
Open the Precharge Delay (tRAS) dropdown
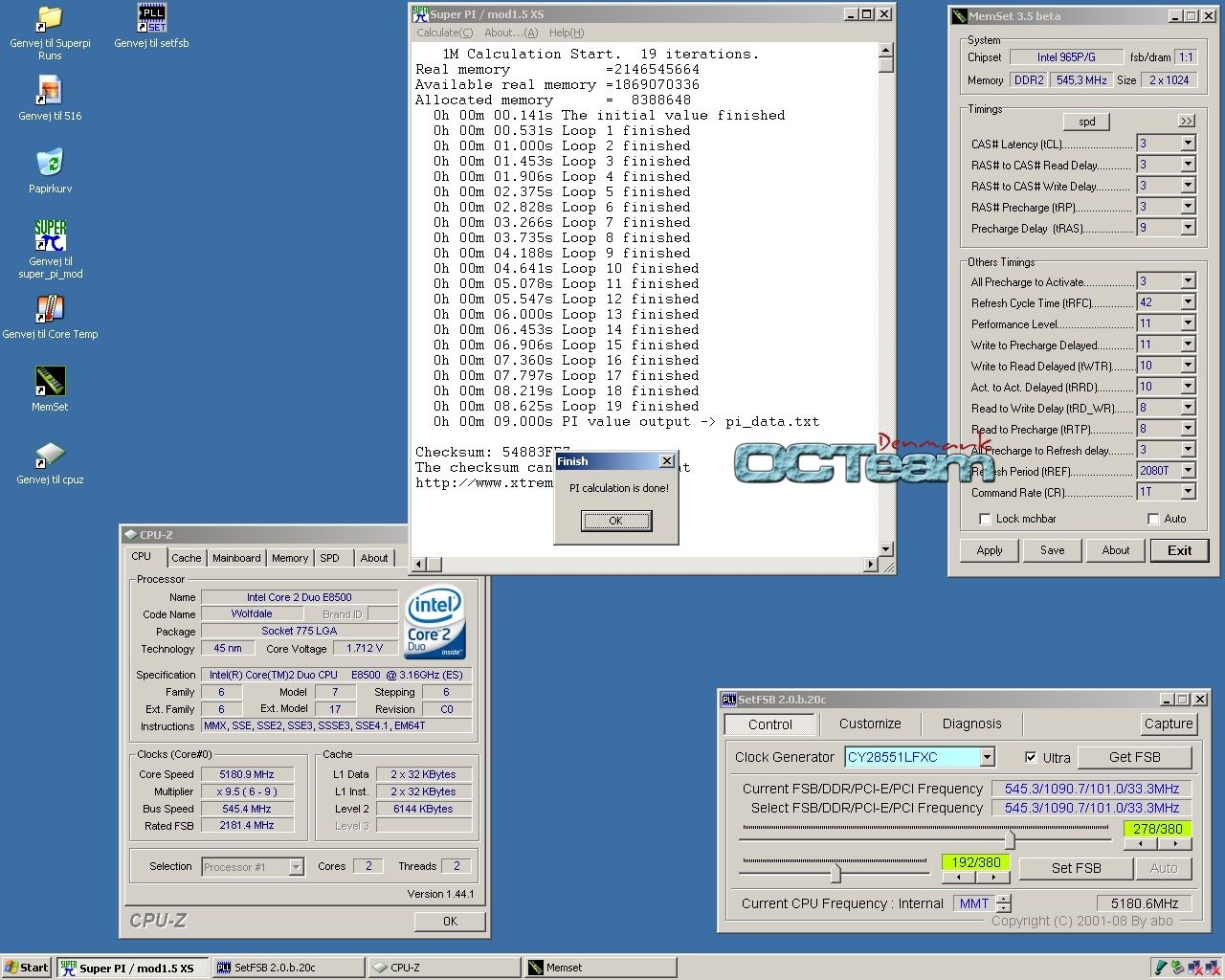1188,228
